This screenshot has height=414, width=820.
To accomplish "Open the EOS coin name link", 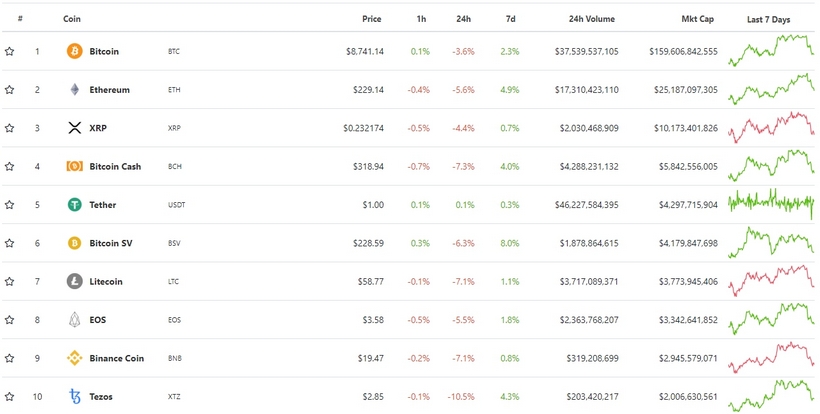I will [x=97, y=319].
